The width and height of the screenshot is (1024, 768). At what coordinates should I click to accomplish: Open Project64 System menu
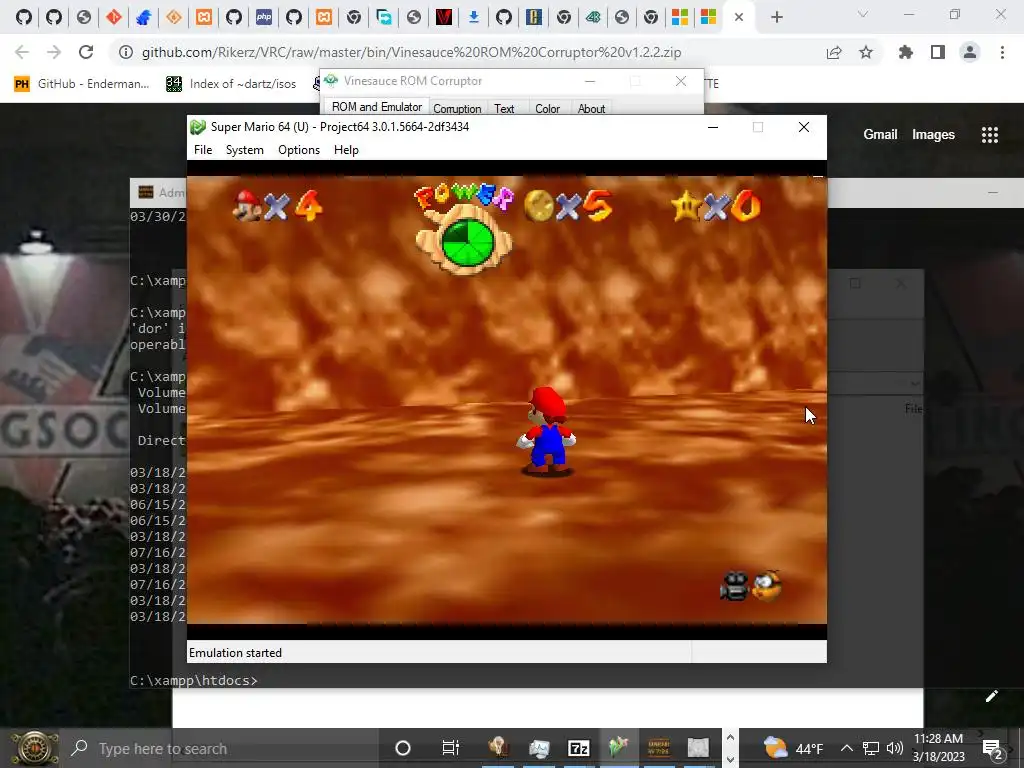pos(245,150)
